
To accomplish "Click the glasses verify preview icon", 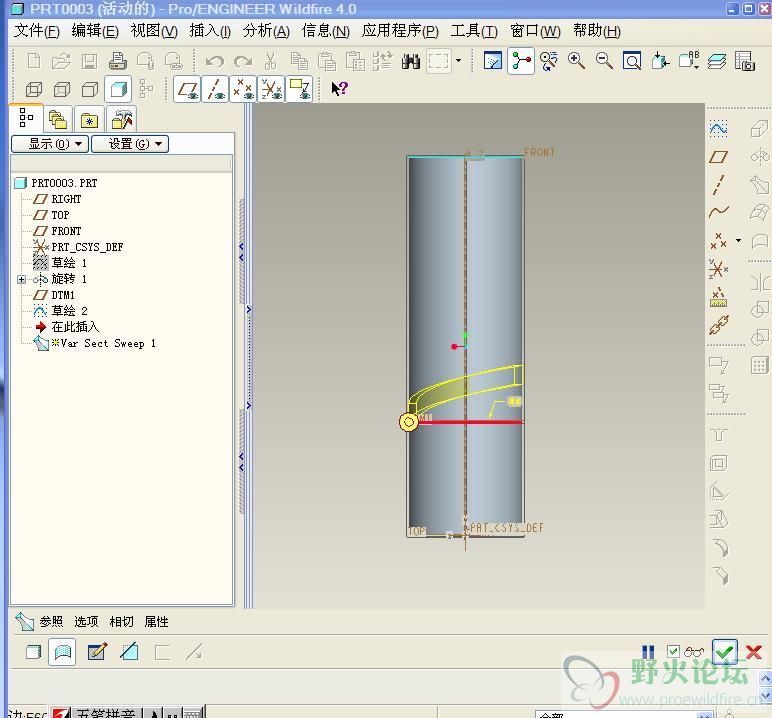I will [x=694, y=652].
